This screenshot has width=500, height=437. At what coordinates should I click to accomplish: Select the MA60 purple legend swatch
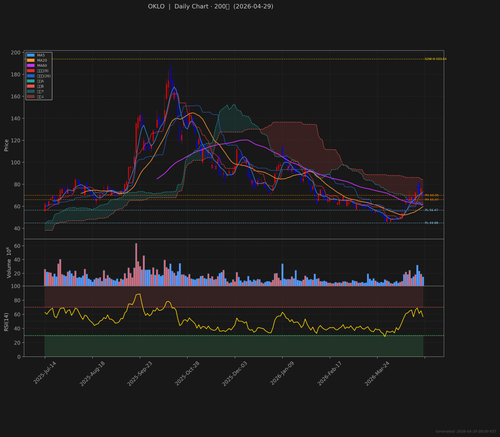pyautogui.click(x=31, y=65)
